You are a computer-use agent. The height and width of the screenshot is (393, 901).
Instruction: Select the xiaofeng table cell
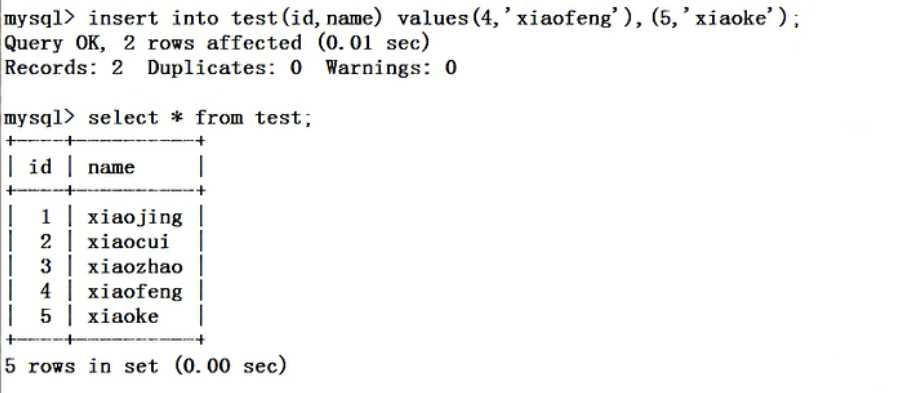click(135, 292)
